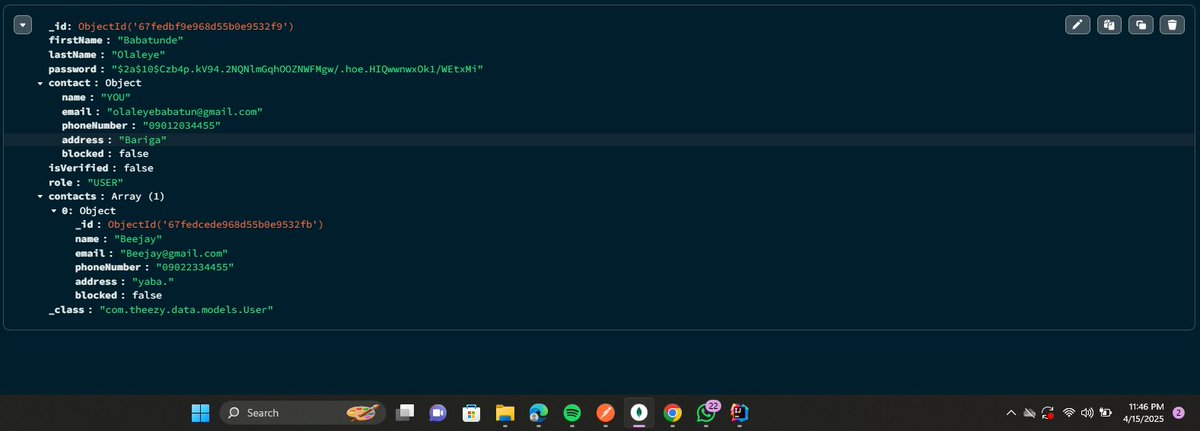Open the orange Postman taskbar icon
Viewport: 1200px width, 431px height.
pyautogui.click(x=605, y=412)
